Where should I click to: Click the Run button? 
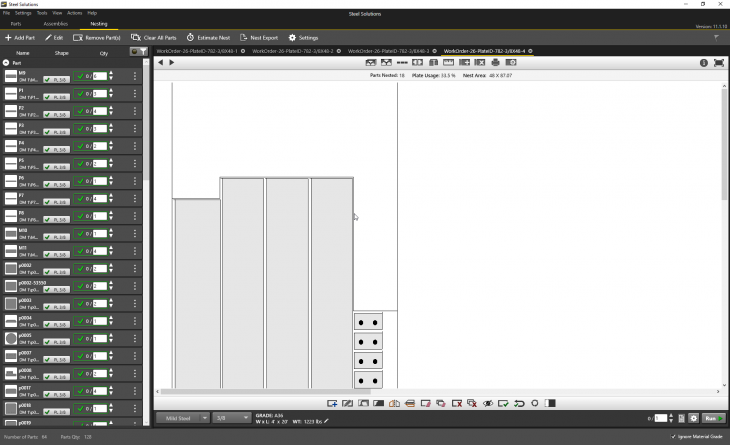click(713, 418)
